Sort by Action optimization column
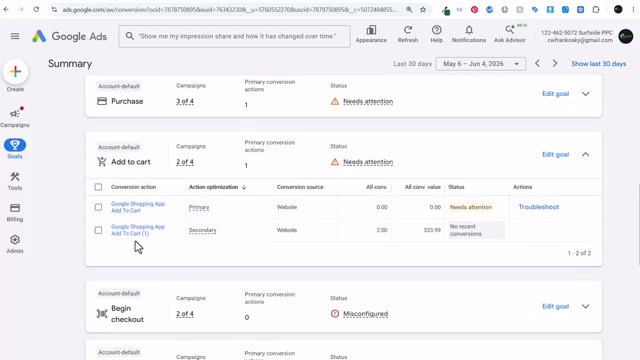The height and width of the screenshot is (360, 640). click(217, 187)
